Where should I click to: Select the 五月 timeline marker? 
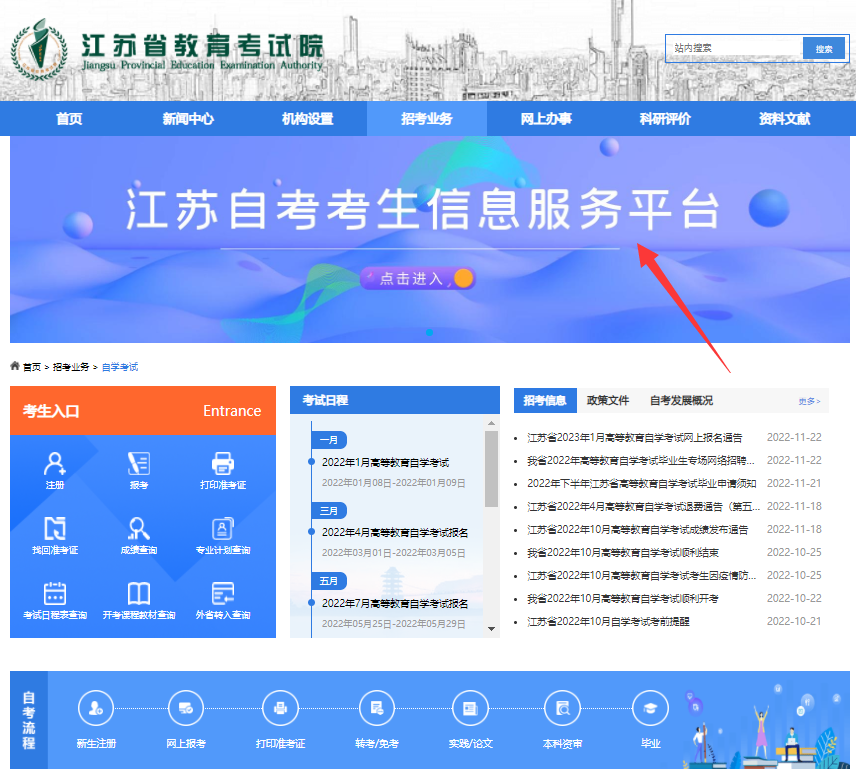(x=329, y=581)
